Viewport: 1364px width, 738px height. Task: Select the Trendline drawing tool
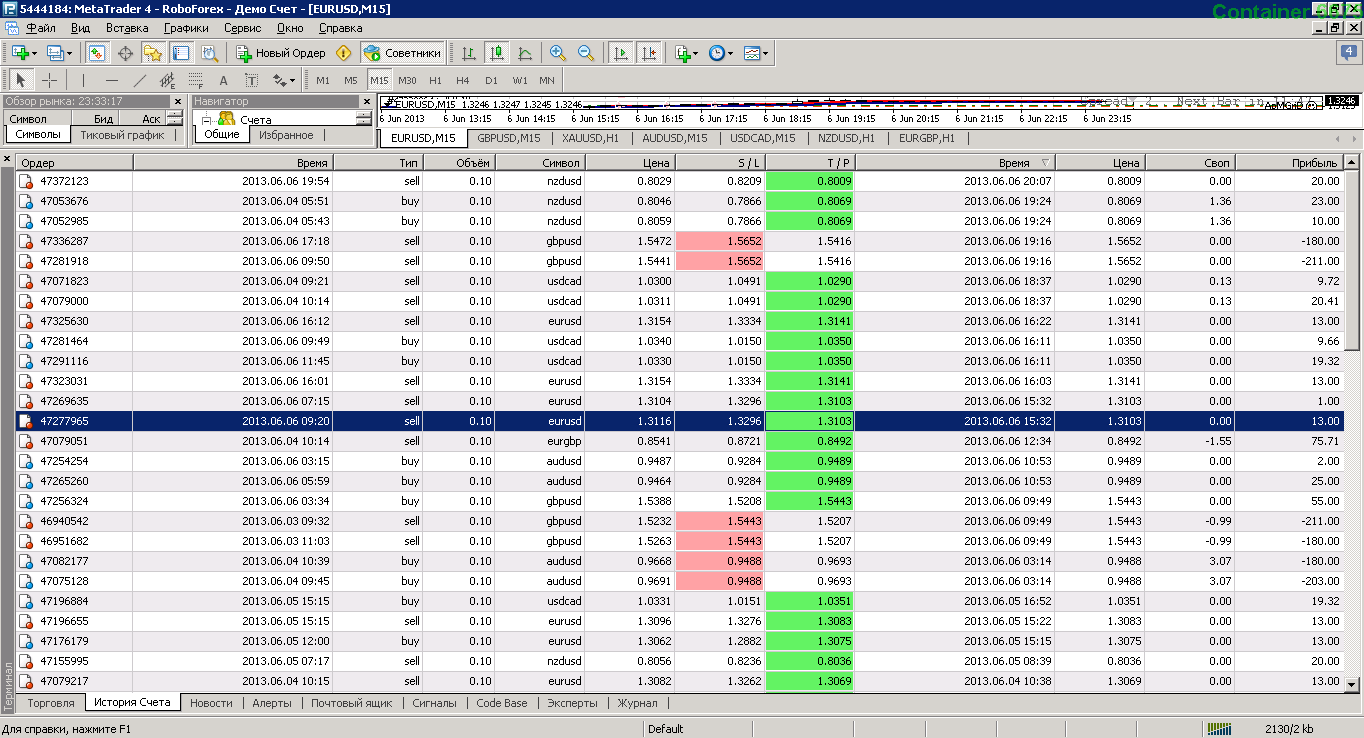point(140,80)
